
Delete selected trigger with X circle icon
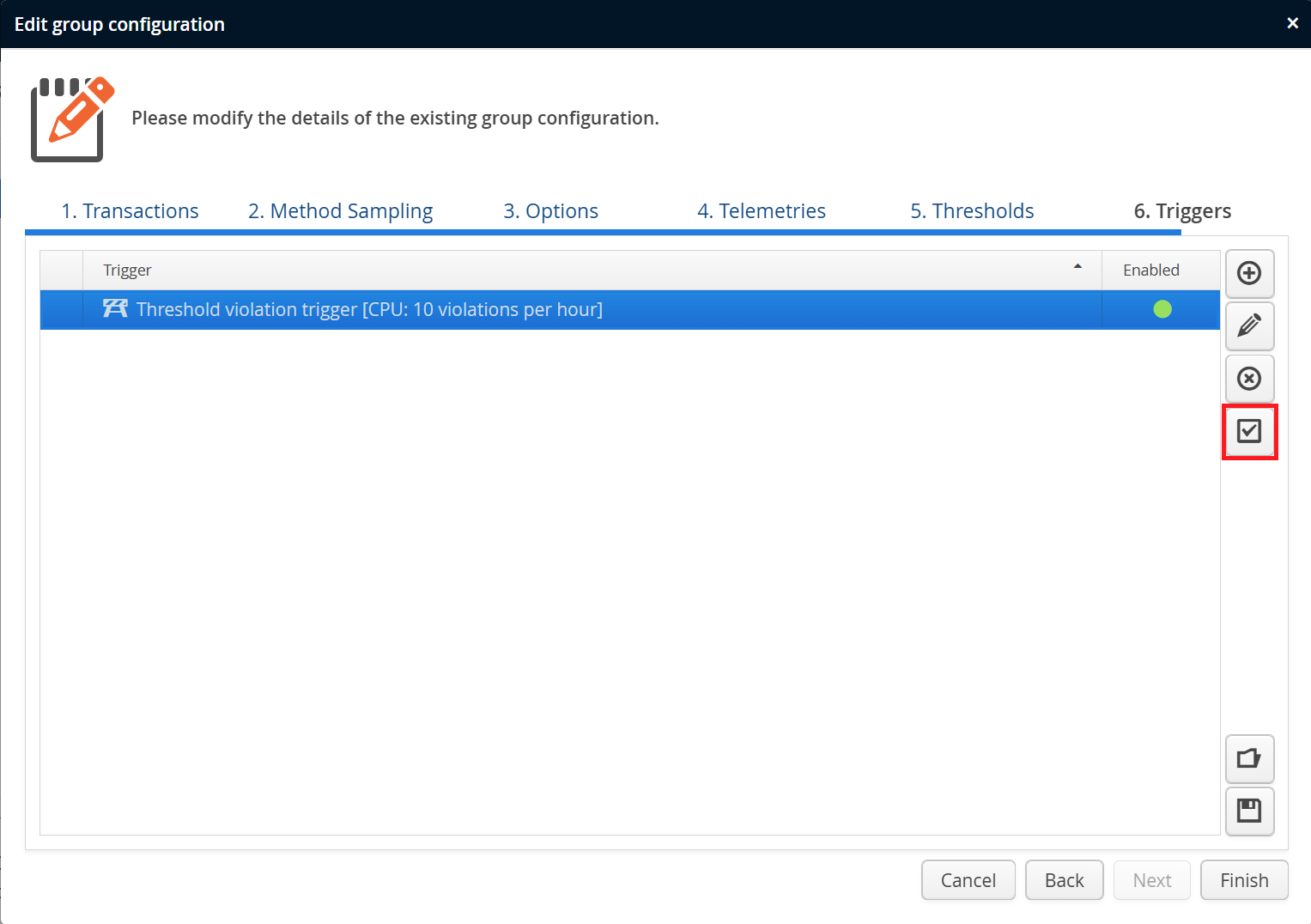1249,378
